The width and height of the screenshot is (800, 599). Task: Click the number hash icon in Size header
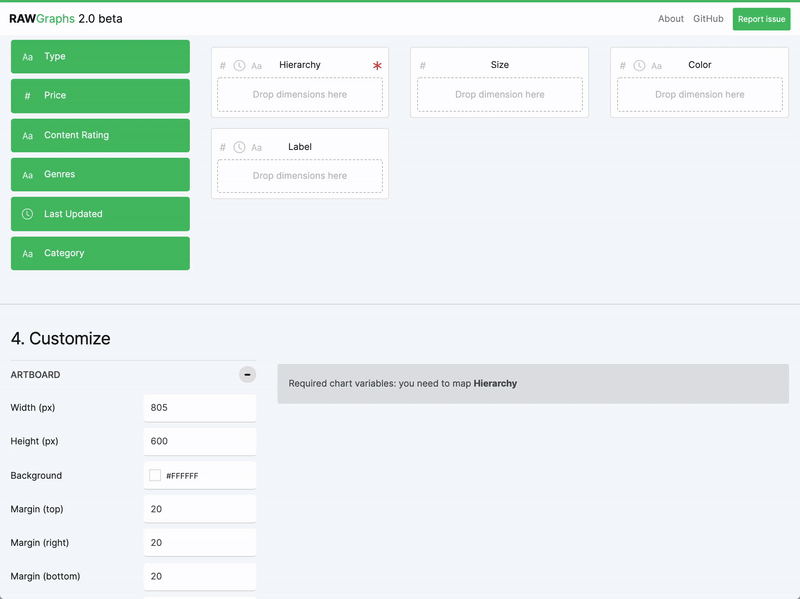point(422,66)
